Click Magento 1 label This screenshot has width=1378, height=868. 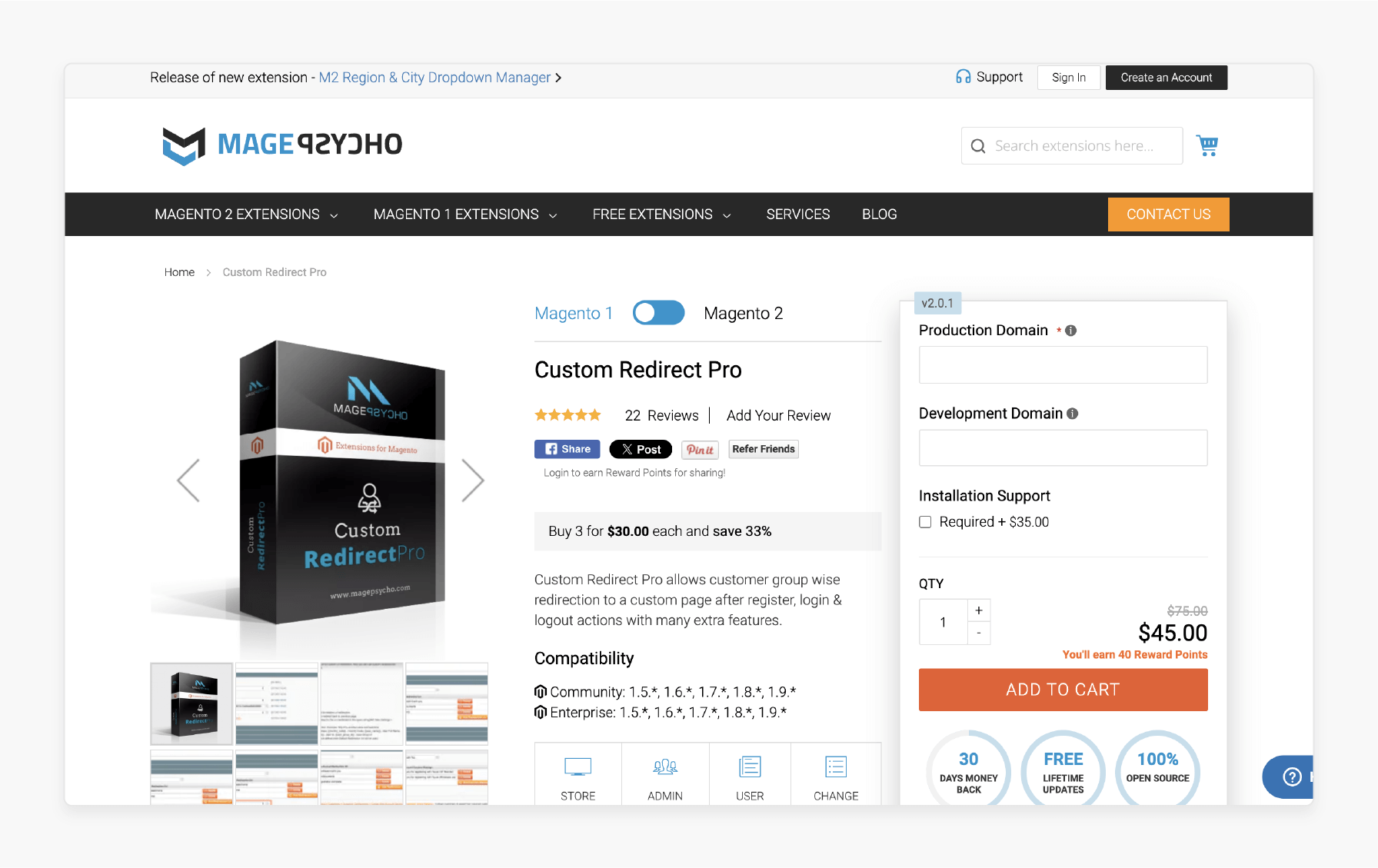574,313
